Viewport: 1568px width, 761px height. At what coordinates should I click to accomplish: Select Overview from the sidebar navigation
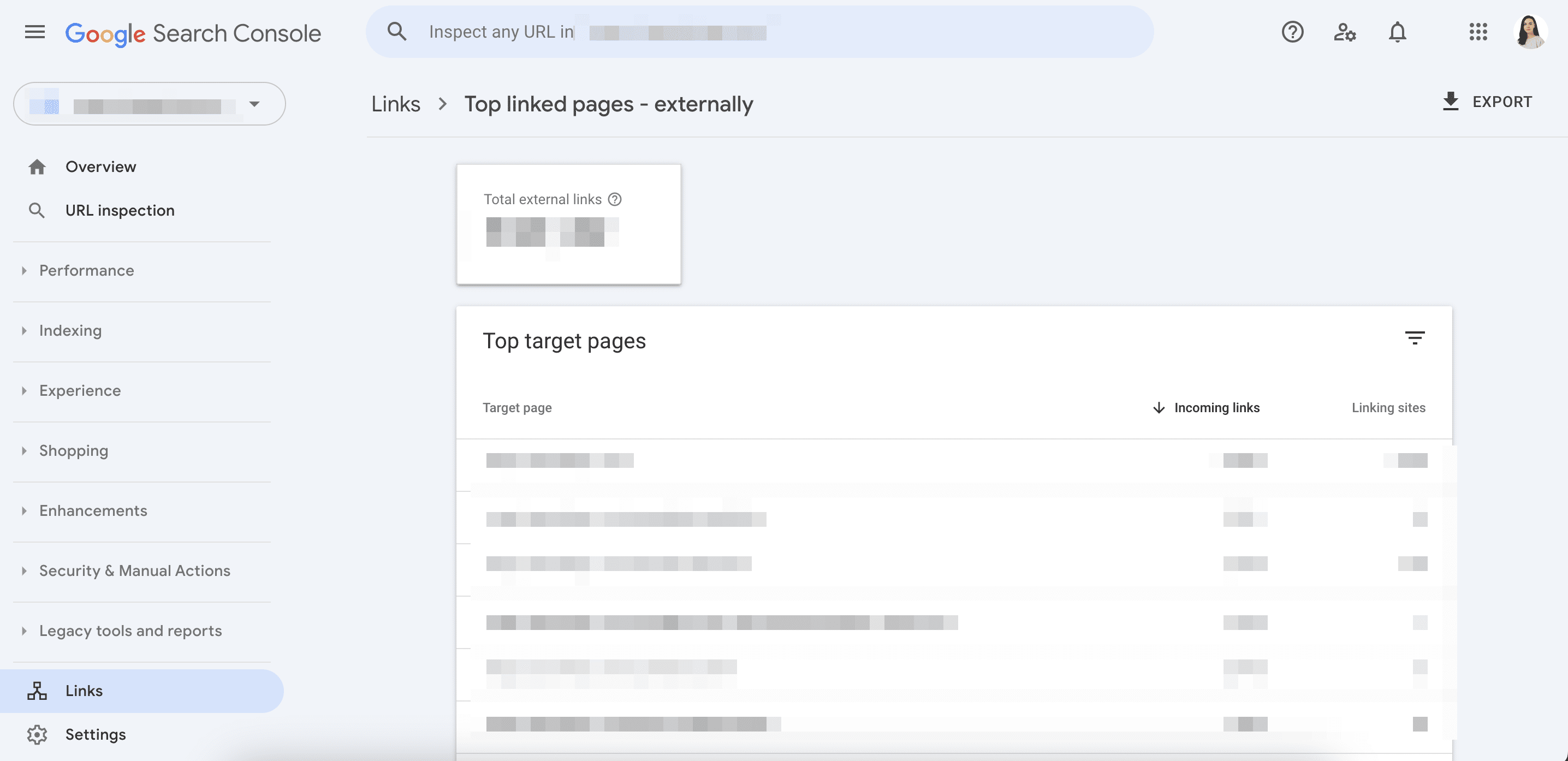[x=100, y=167]
